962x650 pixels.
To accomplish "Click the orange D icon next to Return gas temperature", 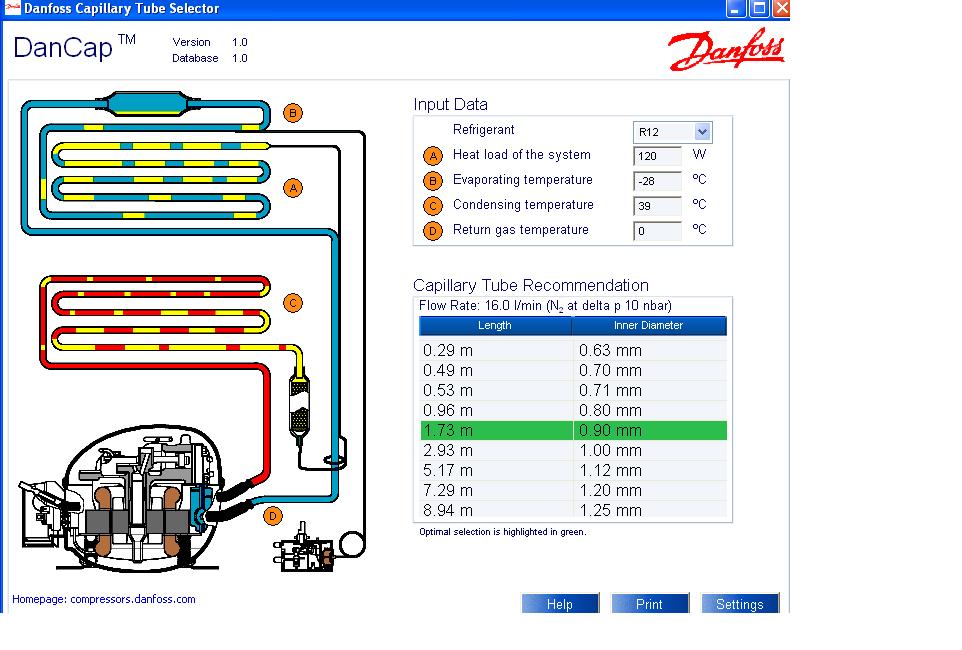I will (x=433, y=231).
